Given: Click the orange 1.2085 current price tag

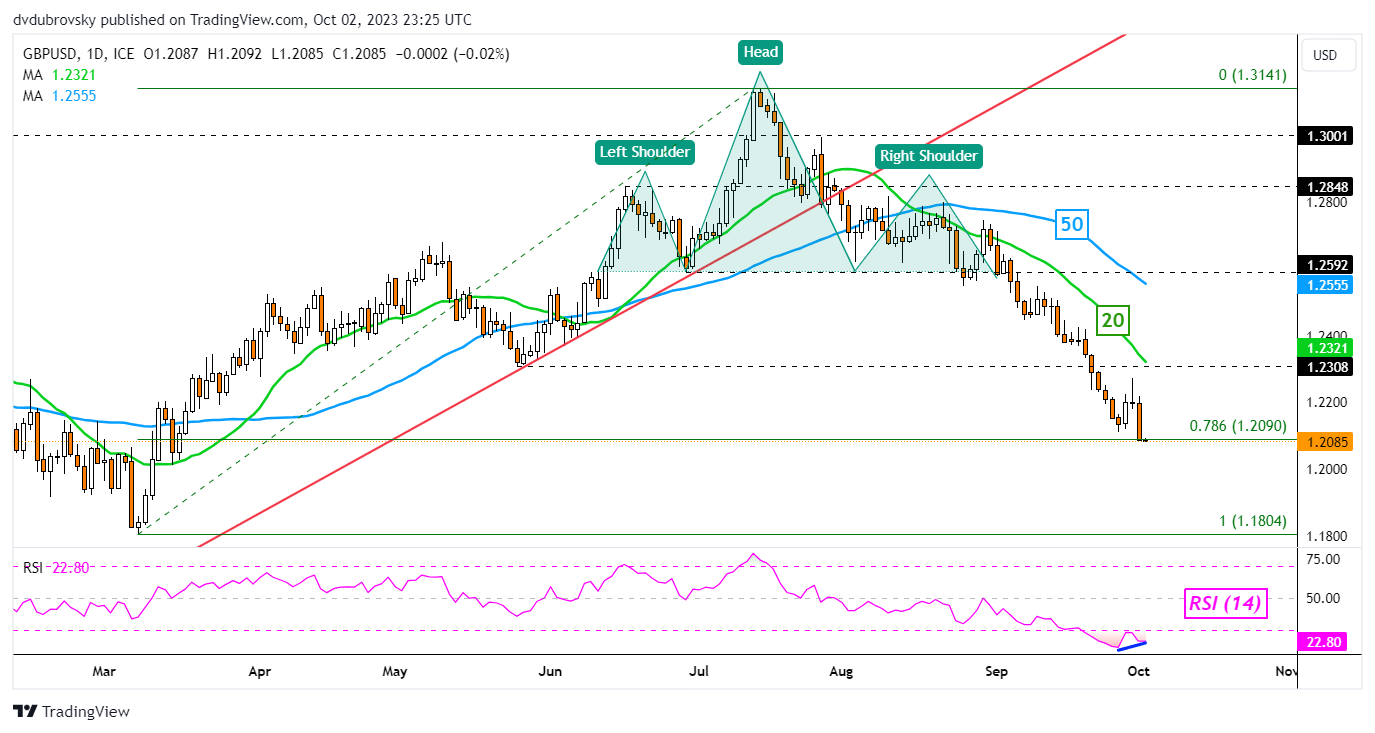Looking at the screenshot, I should (x=1324, y=441).
